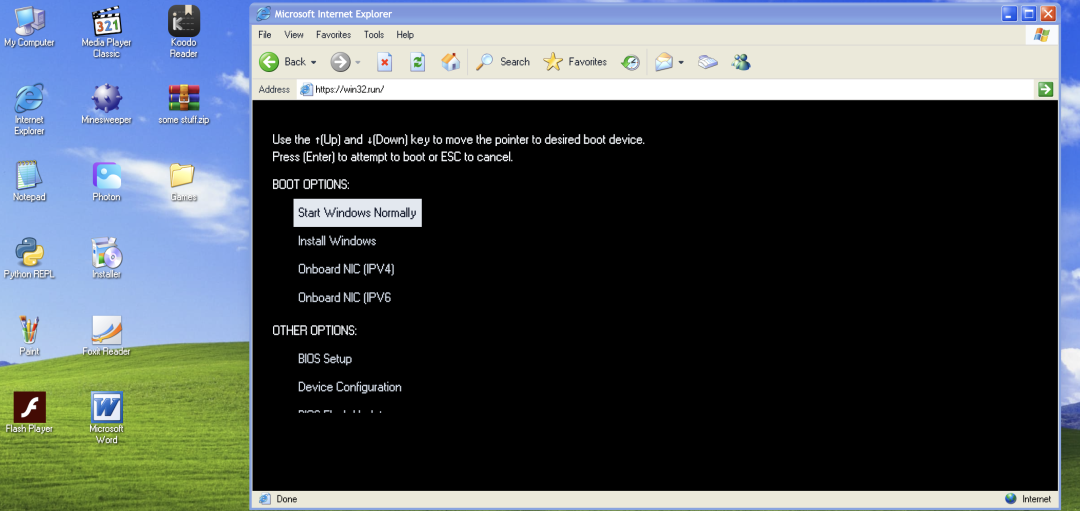This screenshot has width=1080, height=511.
Task: Select the Flash Player desktop icon
Action: (x=29, y=413)
